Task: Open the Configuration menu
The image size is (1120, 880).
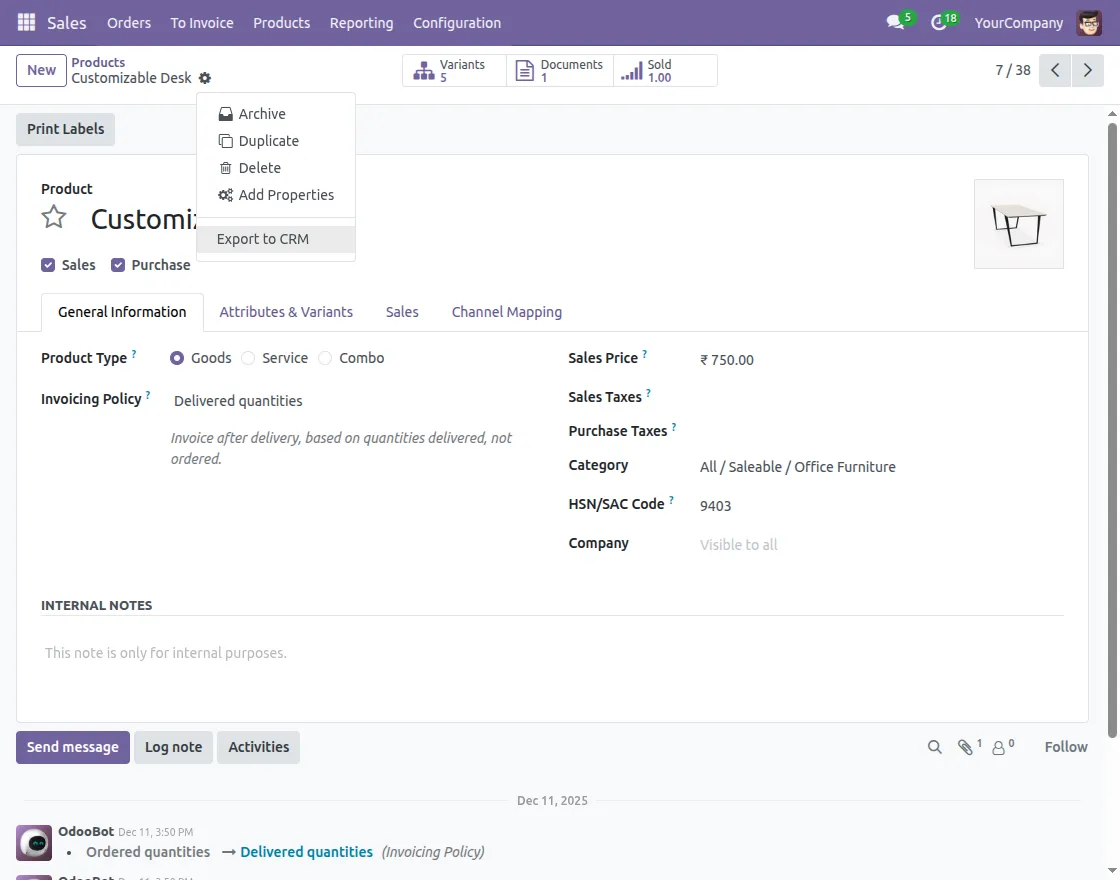Action: click(457, 22)
